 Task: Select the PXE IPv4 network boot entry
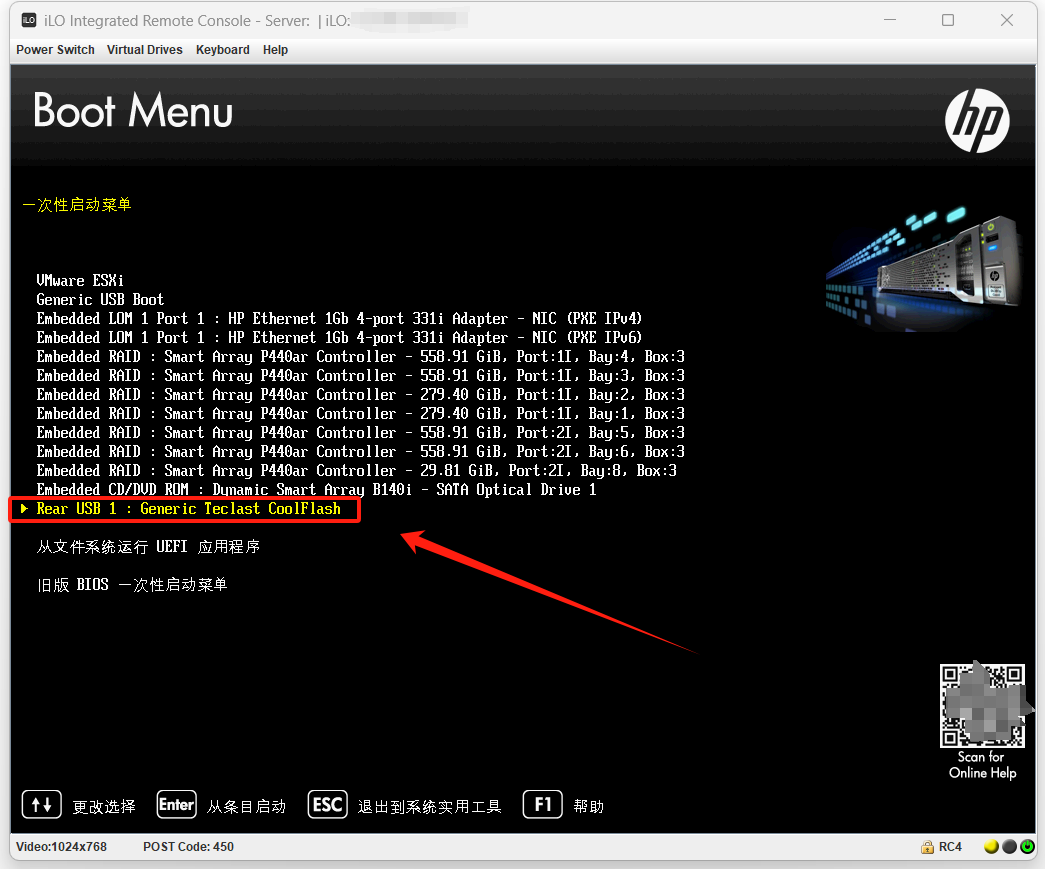pos(339,319)
